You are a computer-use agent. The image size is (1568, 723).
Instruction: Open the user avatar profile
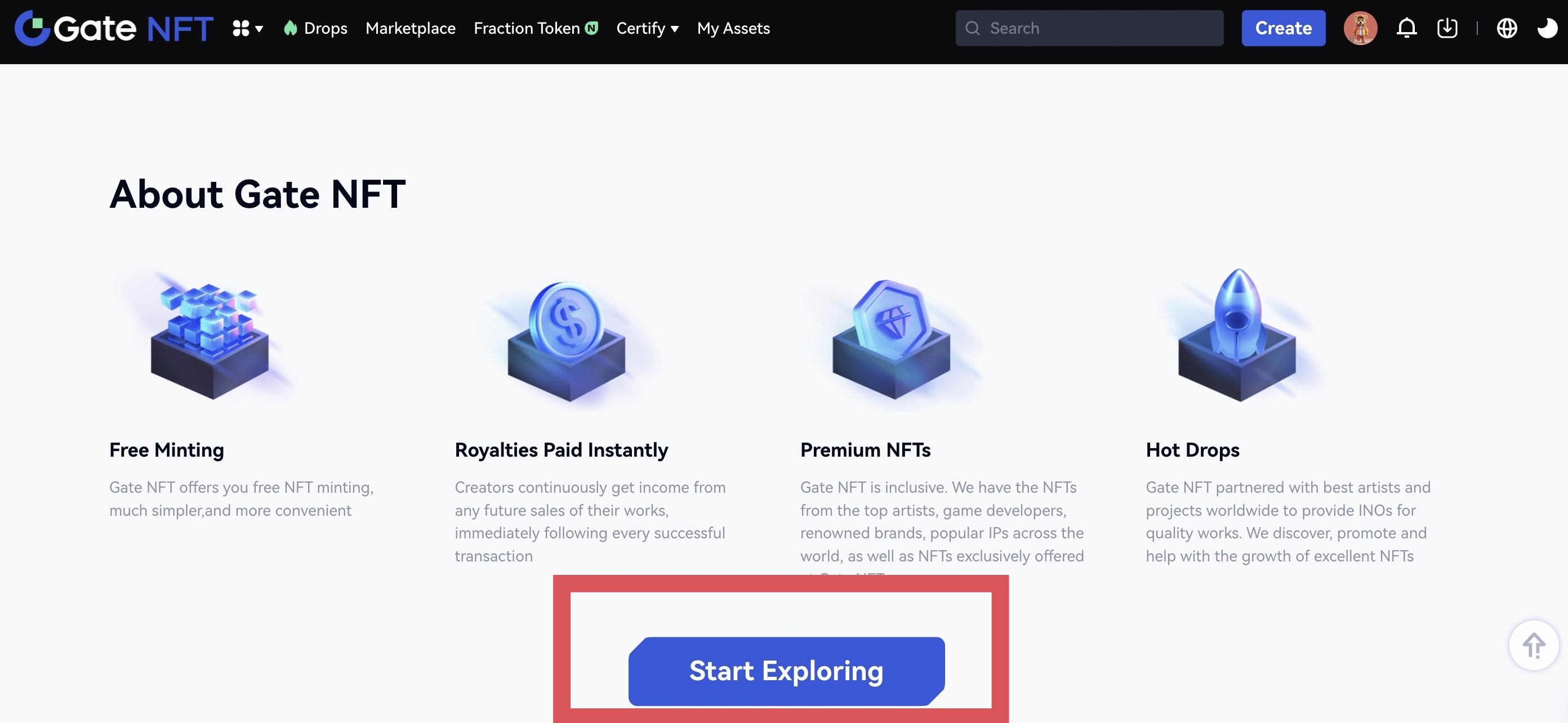[x=1360, y=28]
